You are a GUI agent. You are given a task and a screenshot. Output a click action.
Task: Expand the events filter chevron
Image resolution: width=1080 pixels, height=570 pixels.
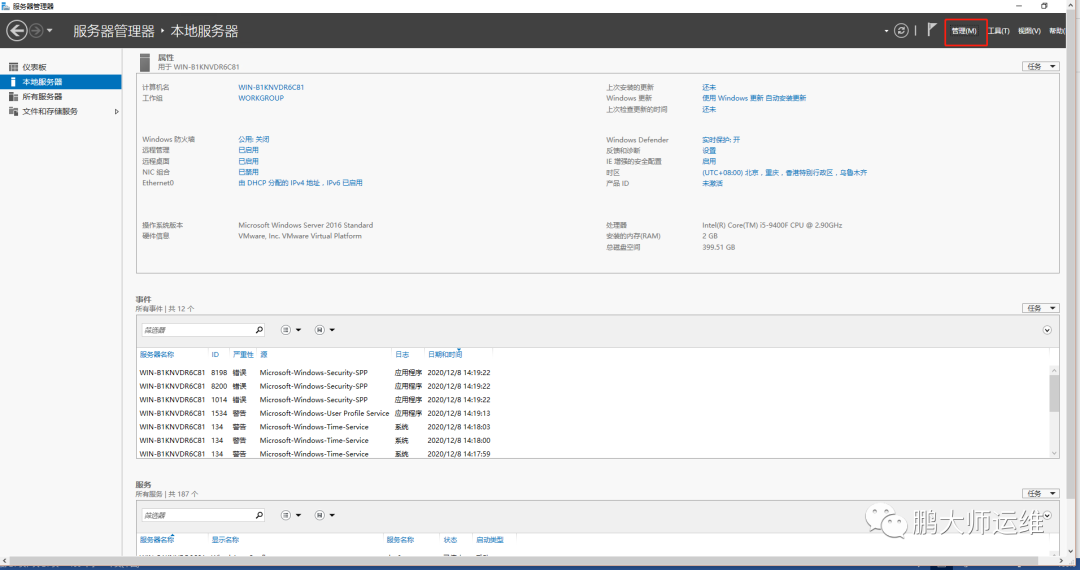tap(1047, 330)
